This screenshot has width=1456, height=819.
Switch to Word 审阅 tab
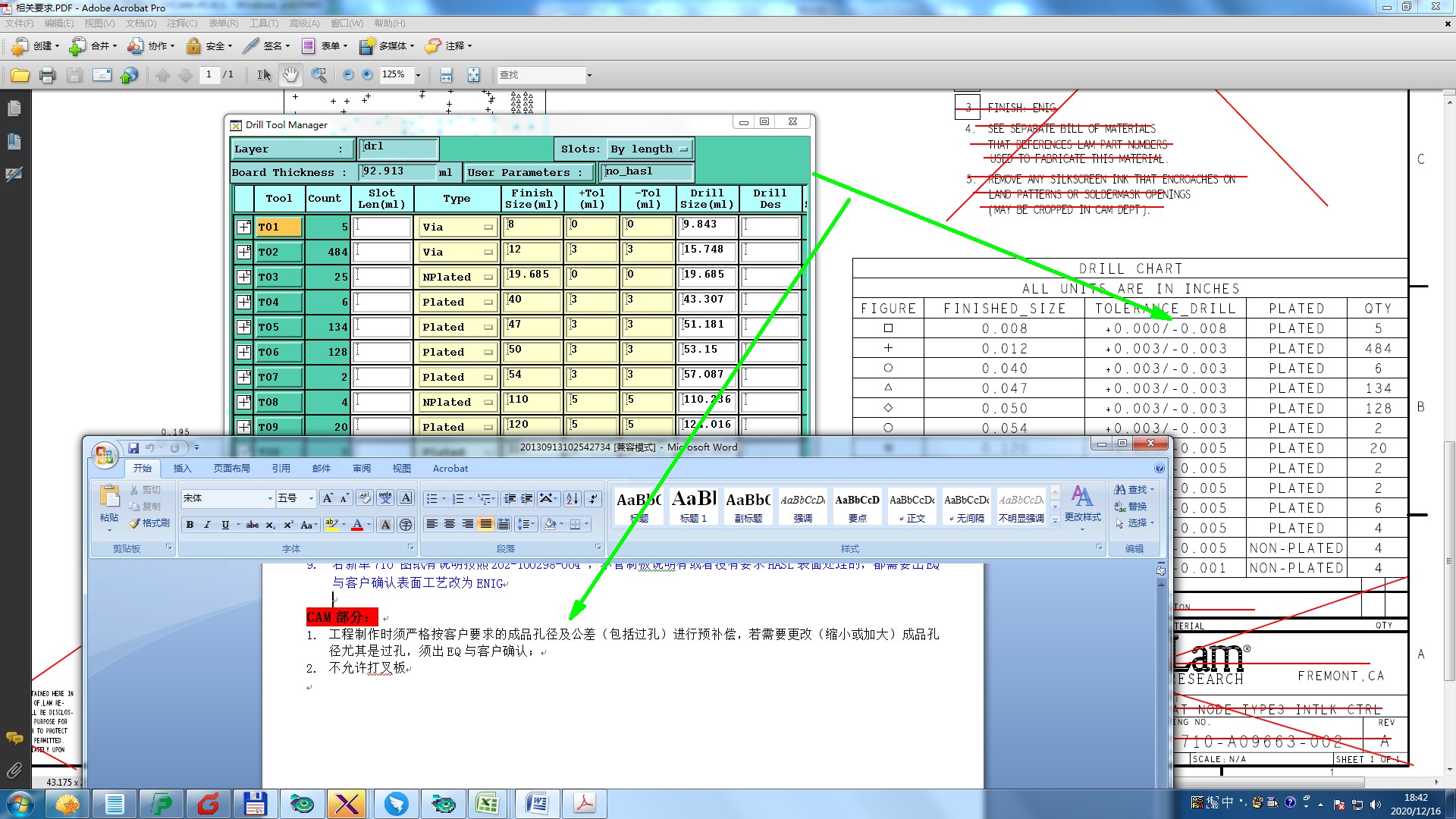pyautogui.click(x=362, y=469)
